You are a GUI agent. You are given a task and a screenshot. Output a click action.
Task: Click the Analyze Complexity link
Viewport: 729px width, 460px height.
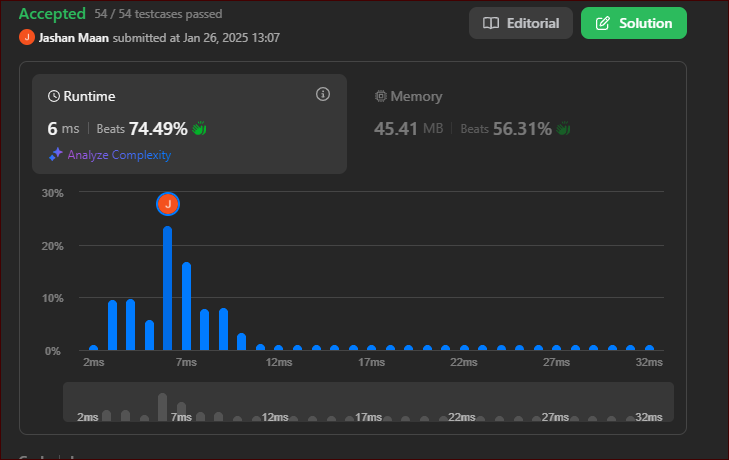click(x=119, y=155)
